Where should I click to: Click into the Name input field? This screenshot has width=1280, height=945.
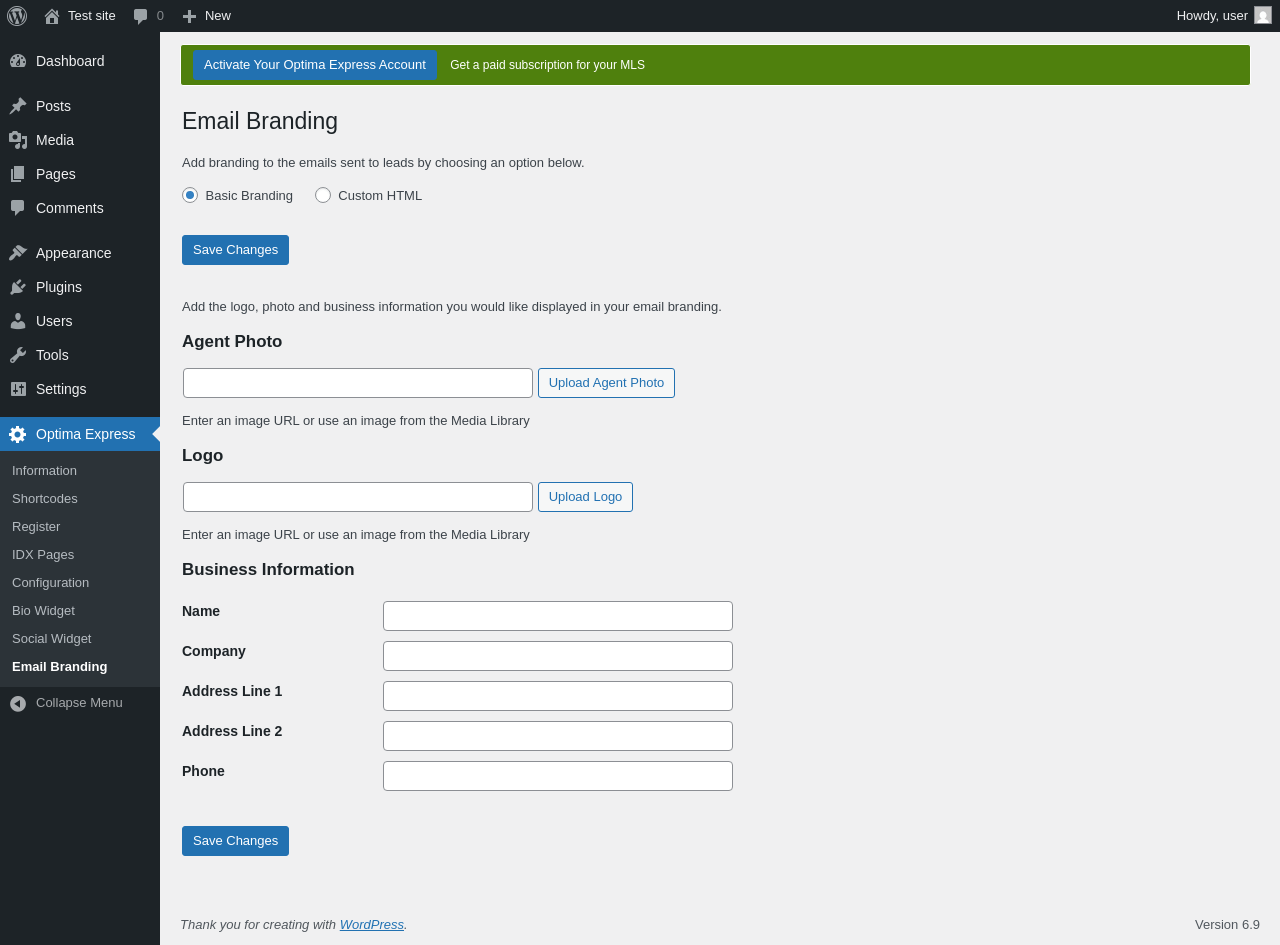pos(558,616)
